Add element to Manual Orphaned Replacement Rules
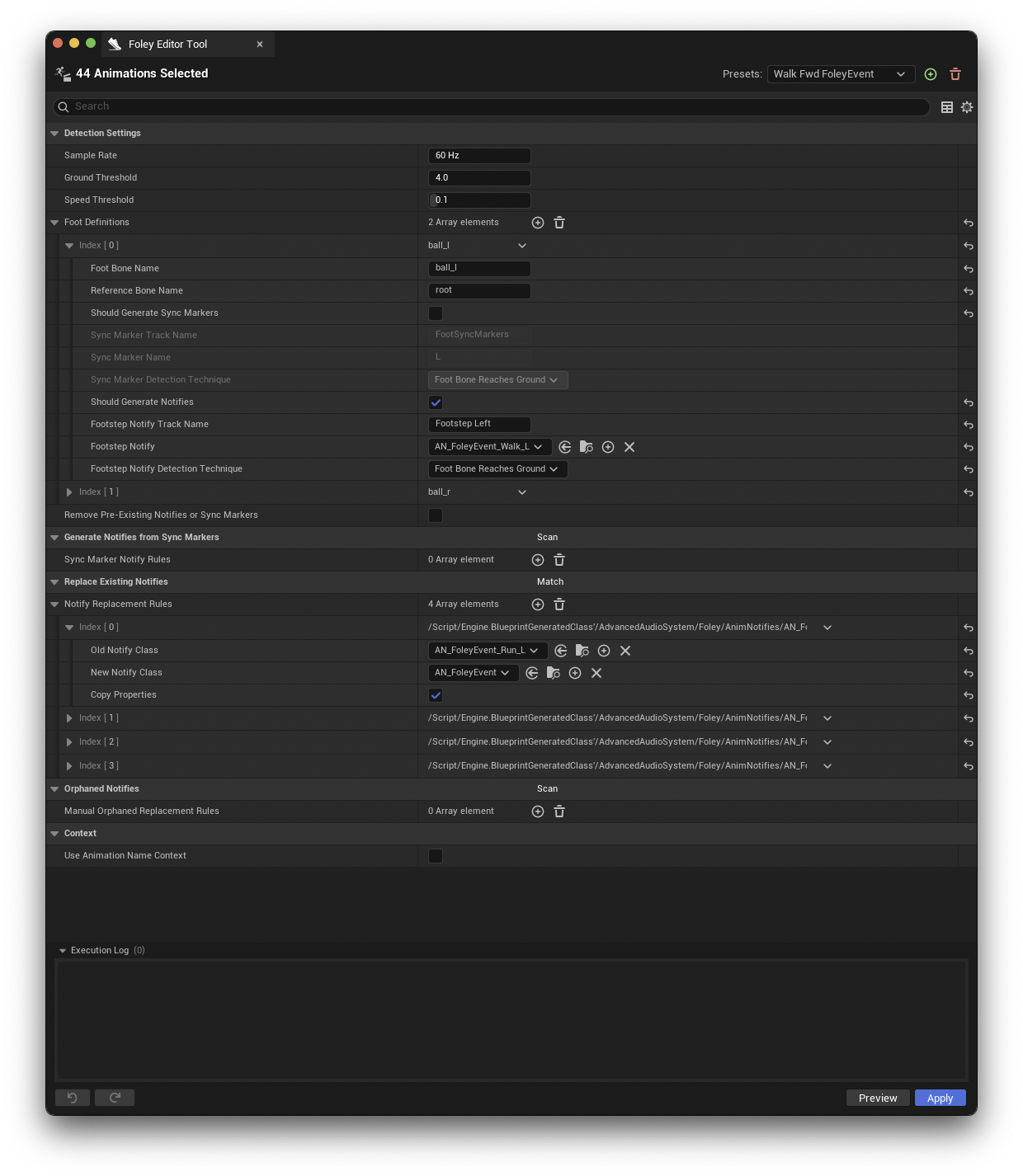This screenshot has width=1023, height=1176. click(538, 811)
